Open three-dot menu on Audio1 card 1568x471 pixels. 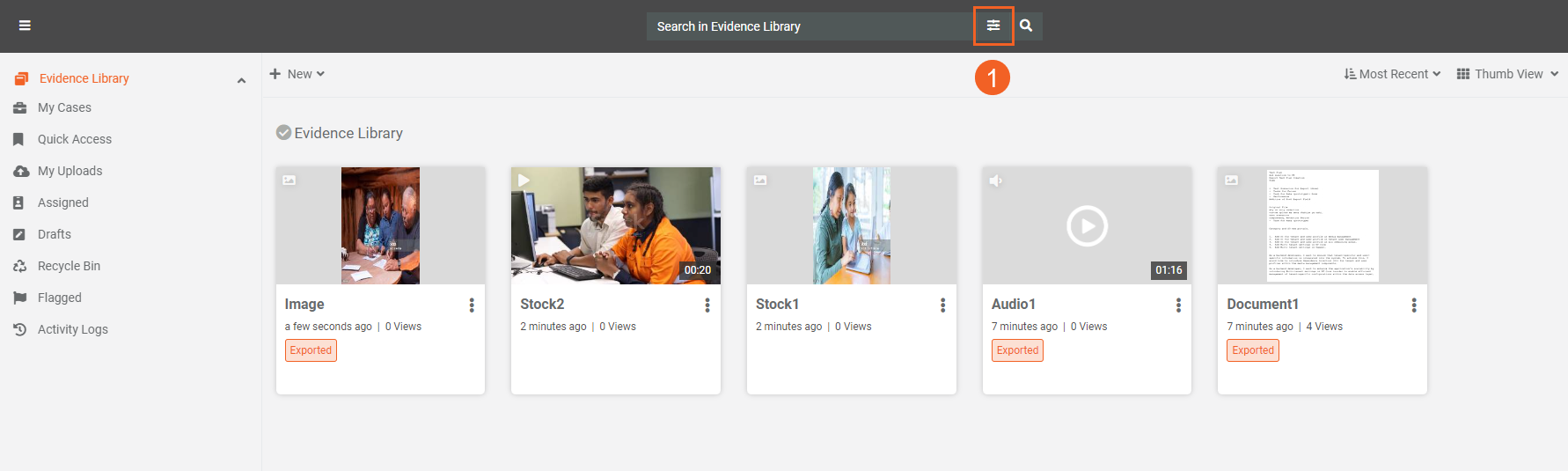point(1178,305)
